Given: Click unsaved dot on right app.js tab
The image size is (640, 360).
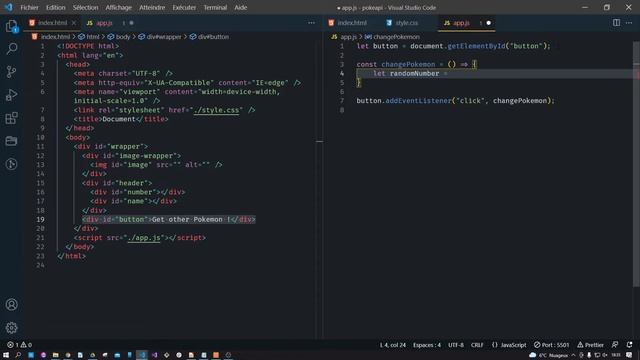Looking at the screenshot, I should pos(489,23).
